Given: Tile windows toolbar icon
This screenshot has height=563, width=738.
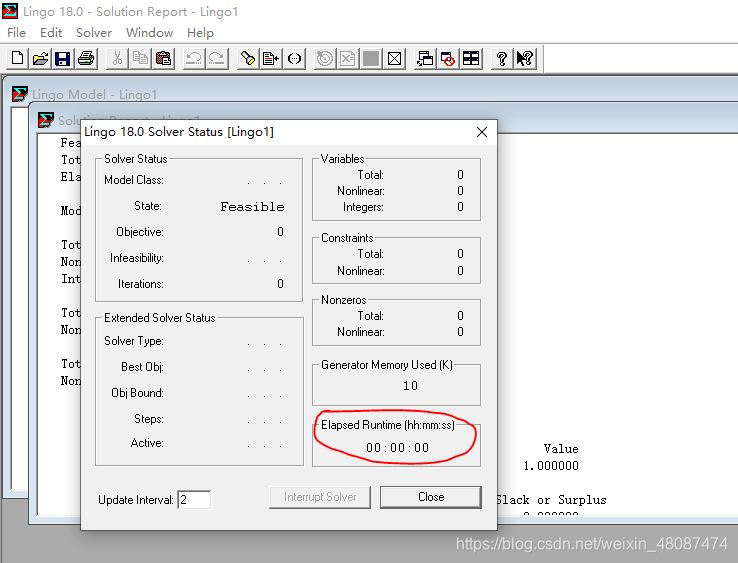Looking at the screenshot, I should [471, 58].
